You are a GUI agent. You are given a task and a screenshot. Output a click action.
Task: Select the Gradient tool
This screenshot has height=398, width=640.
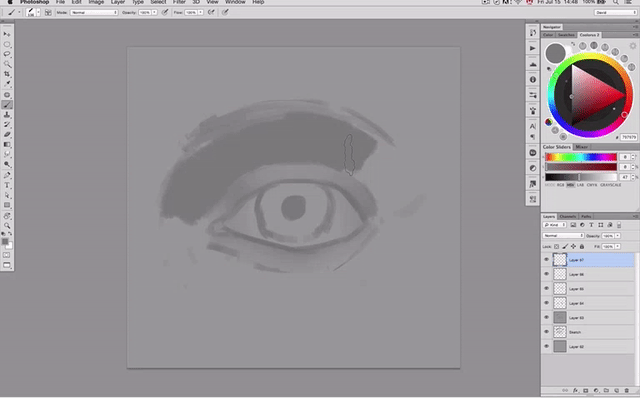coord(7,145)
